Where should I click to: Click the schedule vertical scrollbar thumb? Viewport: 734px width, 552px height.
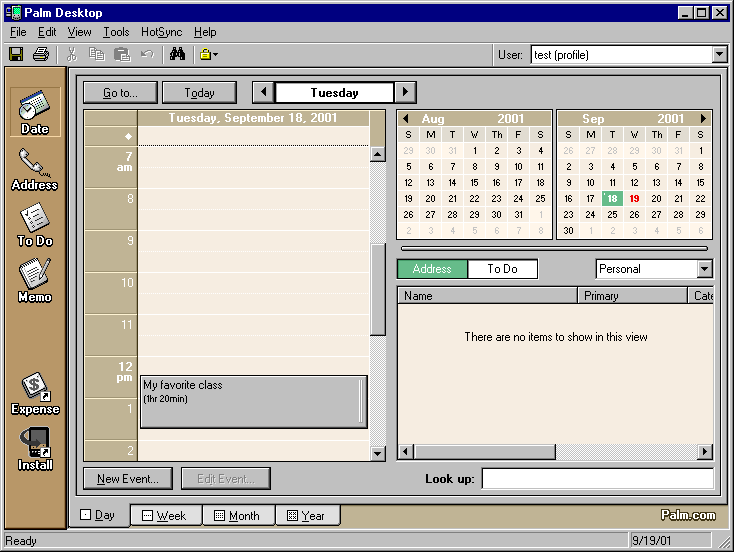pyautogui.click(x=377, y=289)
